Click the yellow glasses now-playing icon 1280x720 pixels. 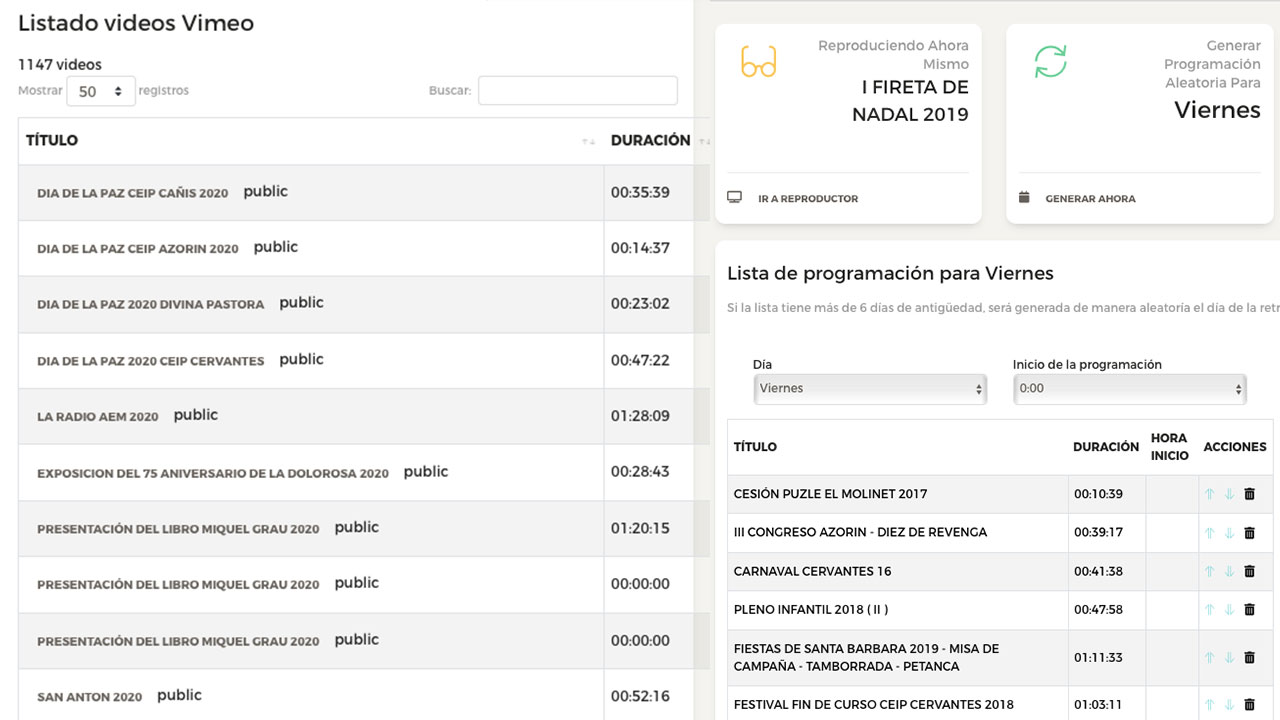(x=758, y=62)
